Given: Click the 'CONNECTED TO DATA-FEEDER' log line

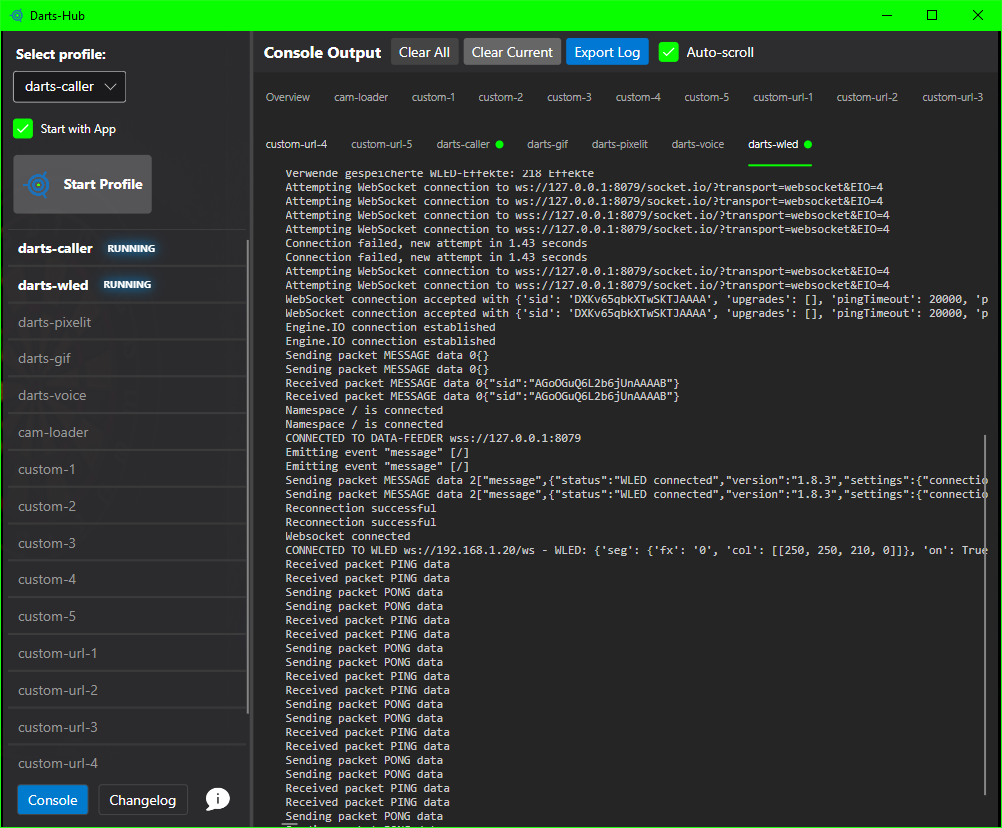Looking at the screenshot, I should pos(433,438).
